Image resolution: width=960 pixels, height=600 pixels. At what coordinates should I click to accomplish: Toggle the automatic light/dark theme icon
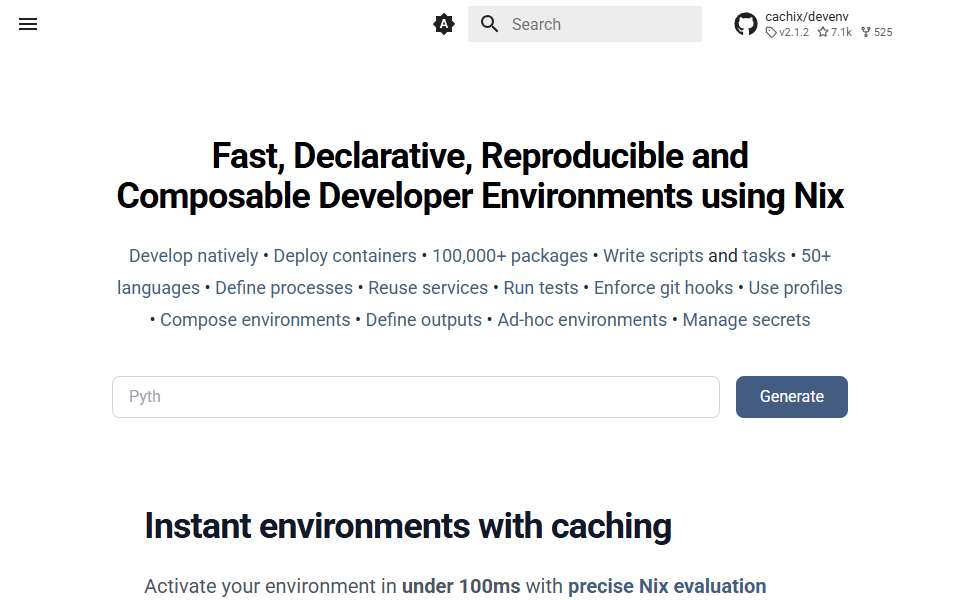click(x=444, y=24)
